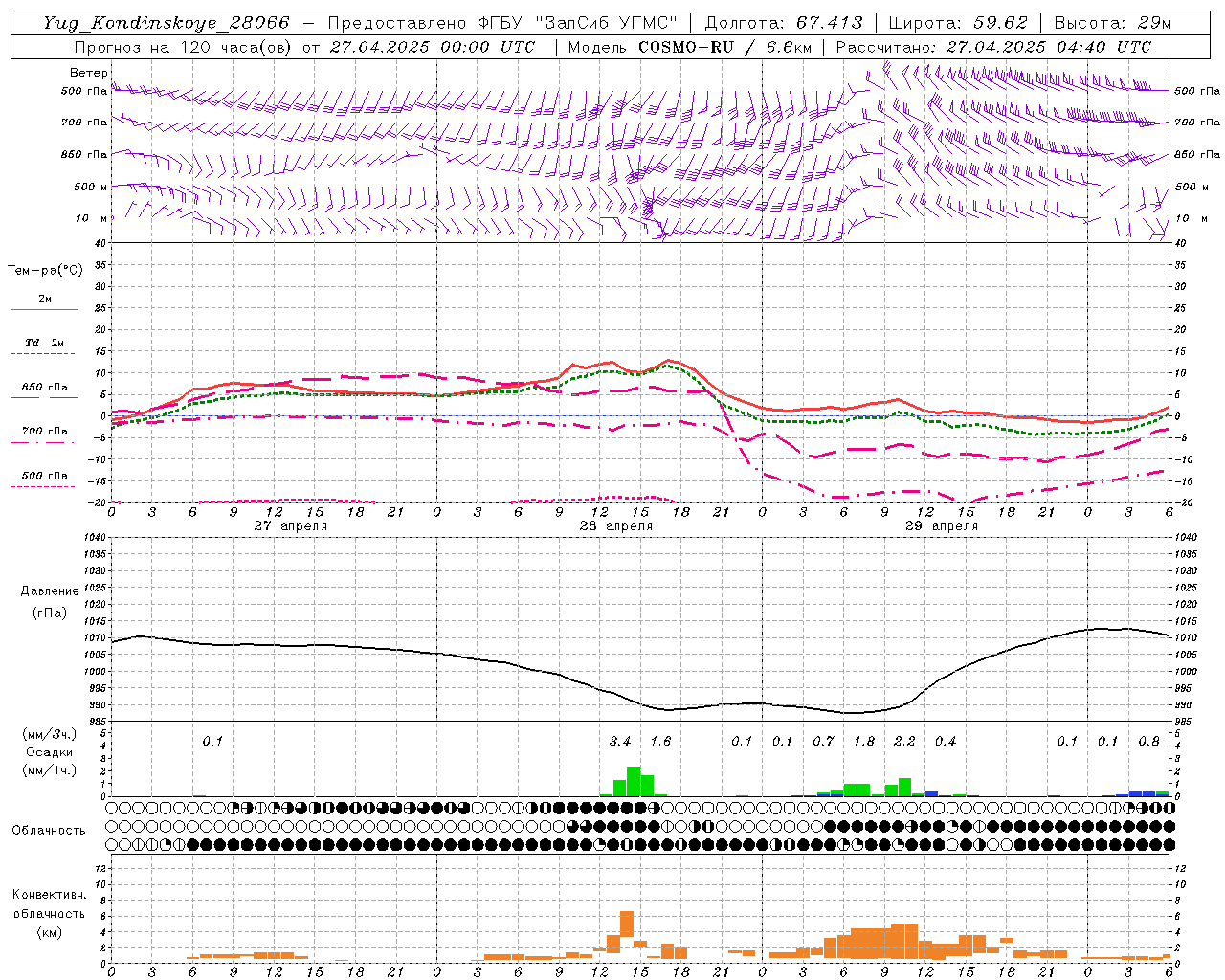The width and height of the screenshot is (1225, 980).
Task: Click the '(гПа)' pressure unit label
Action: point(50,613)
